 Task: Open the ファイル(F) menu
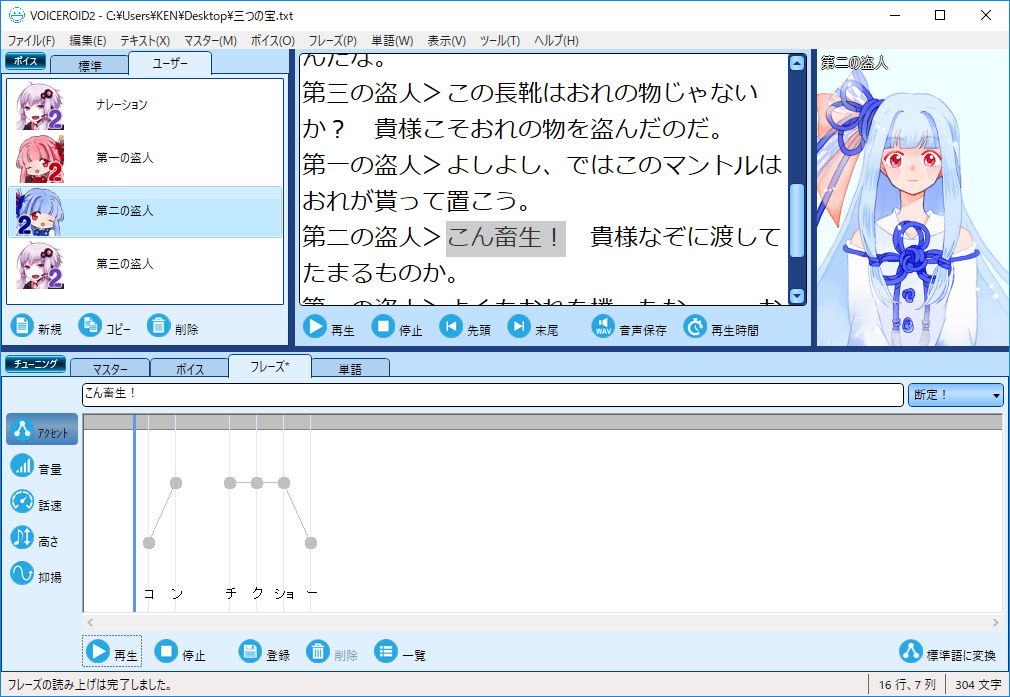click(x=32, y=41)
